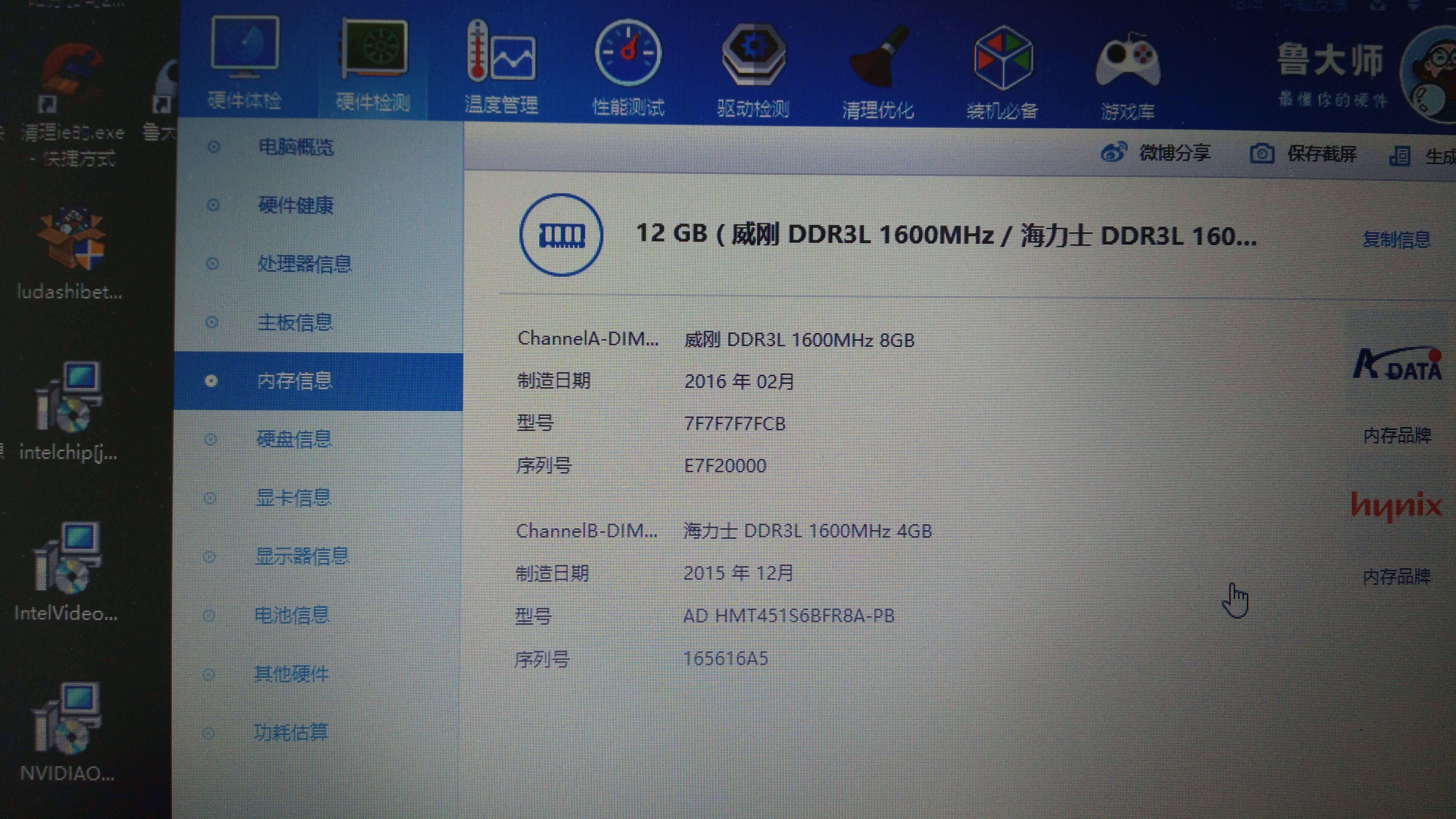
Task: Click the ADATA brand logo
Action: click(x=1397, y=363)
